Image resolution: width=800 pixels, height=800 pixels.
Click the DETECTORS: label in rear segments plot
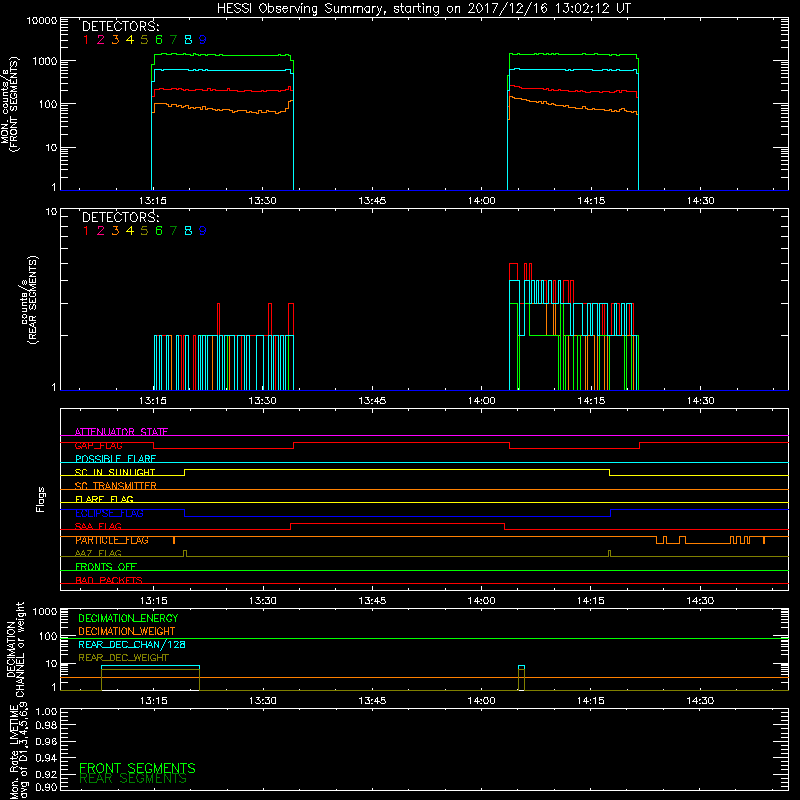120,217
